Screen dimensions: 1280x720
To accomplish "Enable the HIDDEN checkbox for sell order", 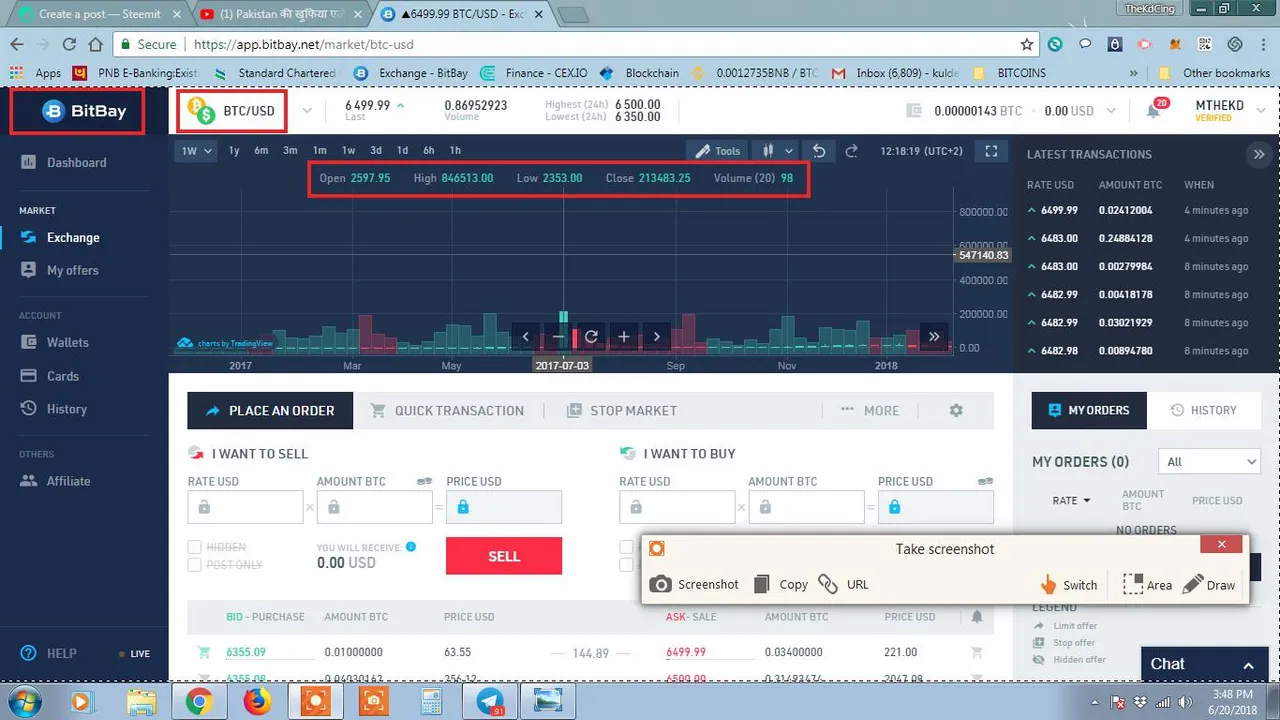I will (195, 548).
